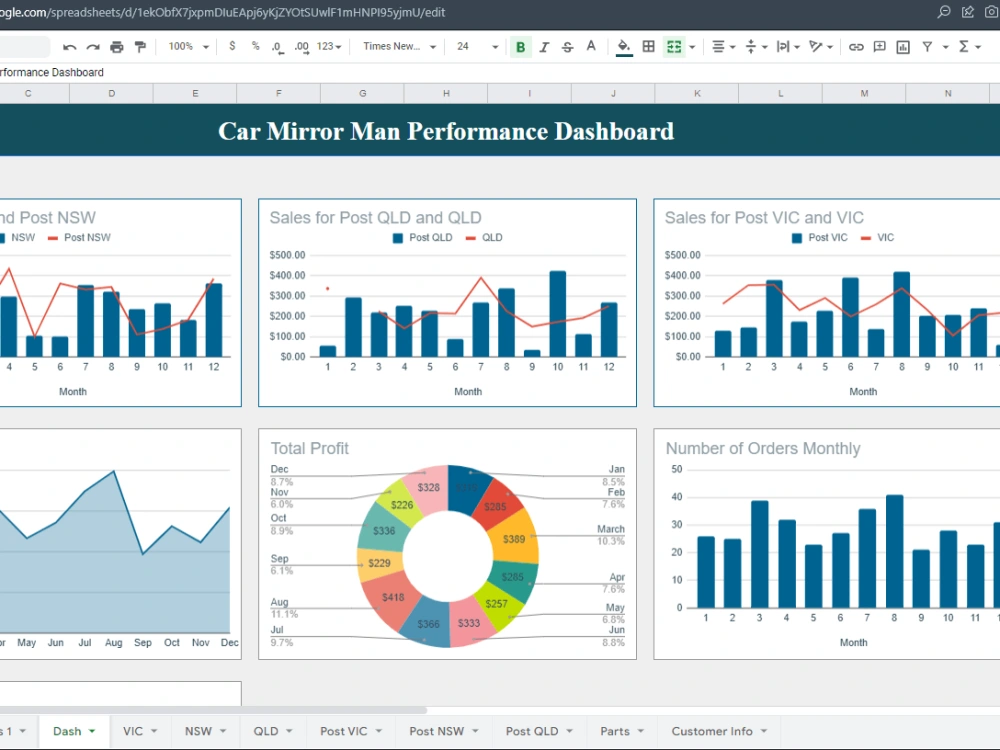The width and height of the screenshot is (1000, 750).
Task: Click the Insert comment icon
Action: pyautogui.click(x=881, y=46)
